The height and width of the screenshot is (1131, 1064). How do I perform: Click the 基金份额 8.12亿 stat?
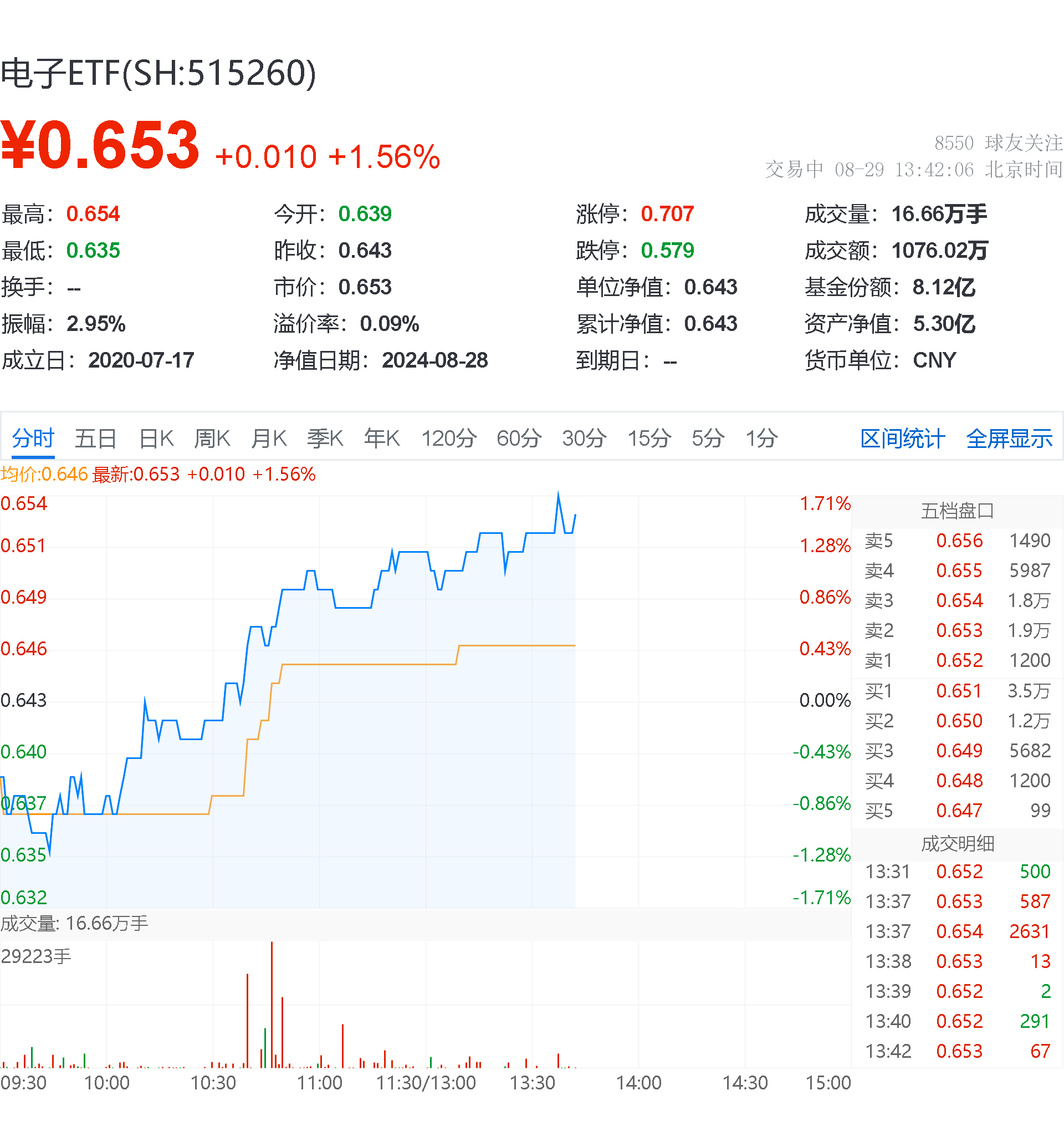[x=890, y=287]
